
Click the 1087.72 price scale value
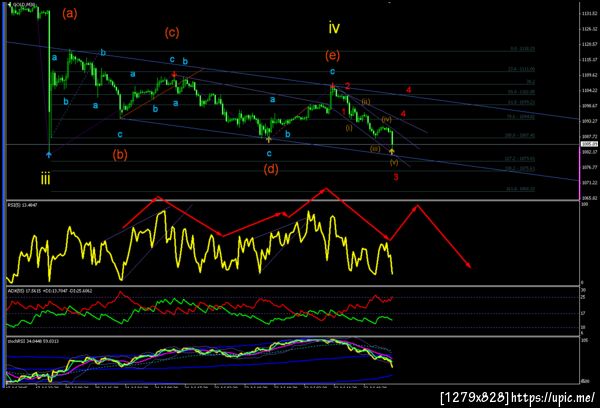click(x=589, y=137)
